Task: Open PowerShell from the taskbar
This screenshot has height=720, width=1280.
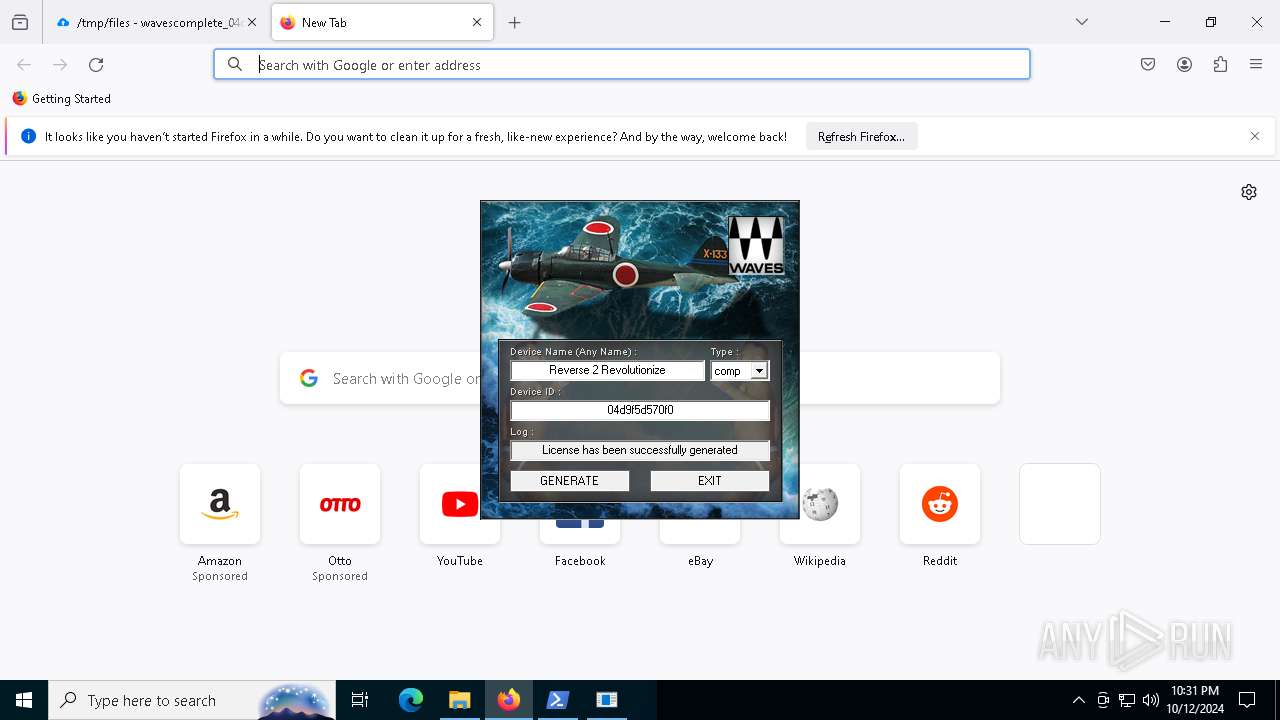Action: 558,700
